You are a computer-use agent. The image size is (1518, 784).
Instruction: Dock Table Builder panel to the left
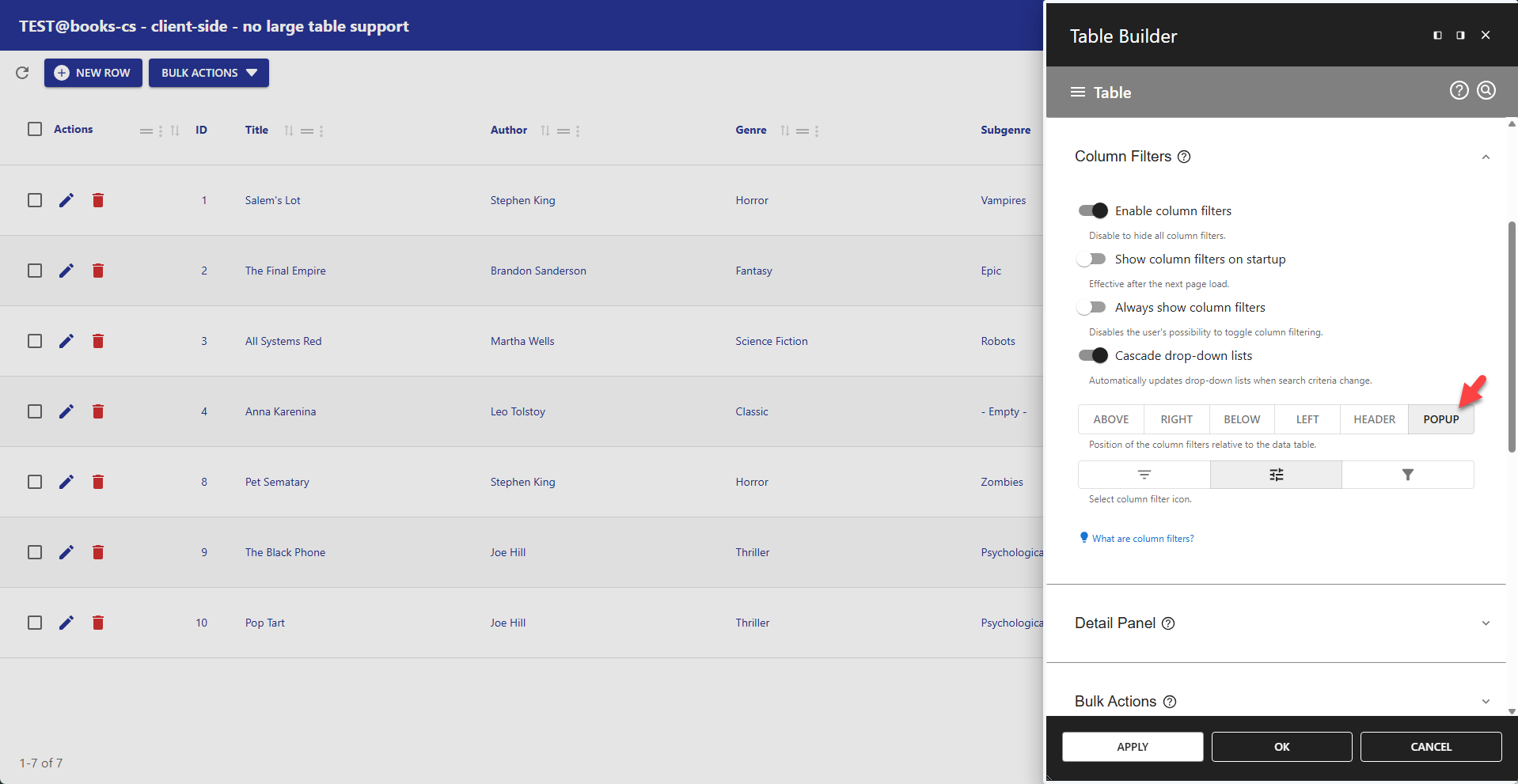coord(1437,36)
